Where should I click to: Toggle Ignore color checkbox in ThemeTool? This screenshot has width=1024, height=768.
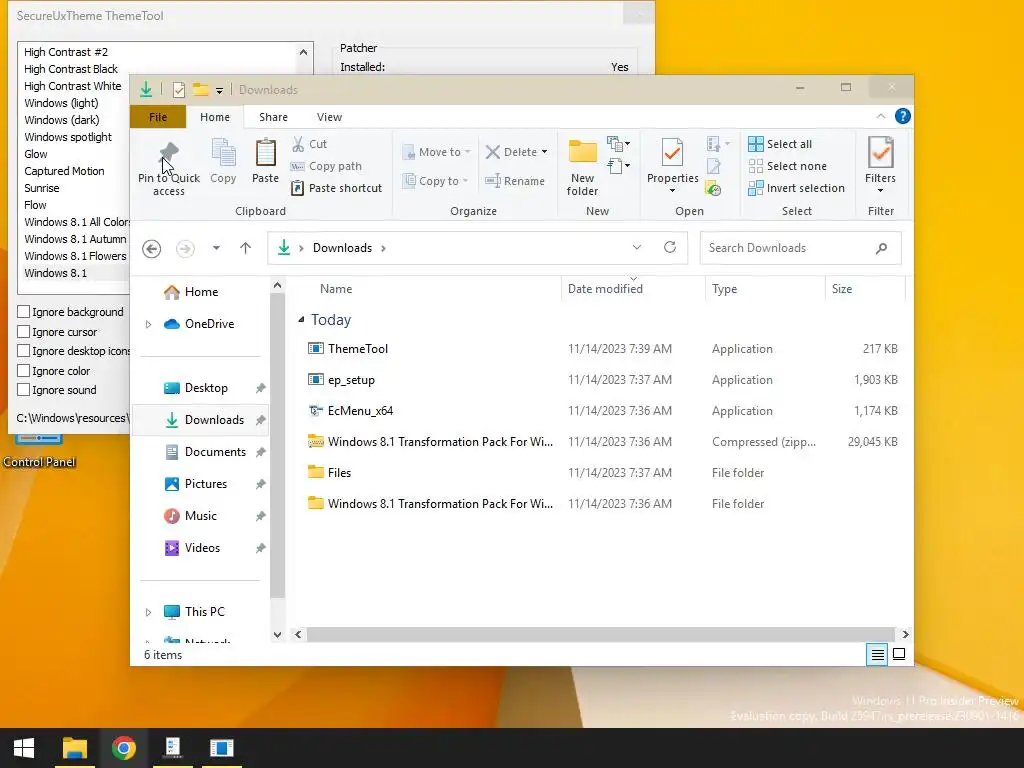click(x=24, y=370)
